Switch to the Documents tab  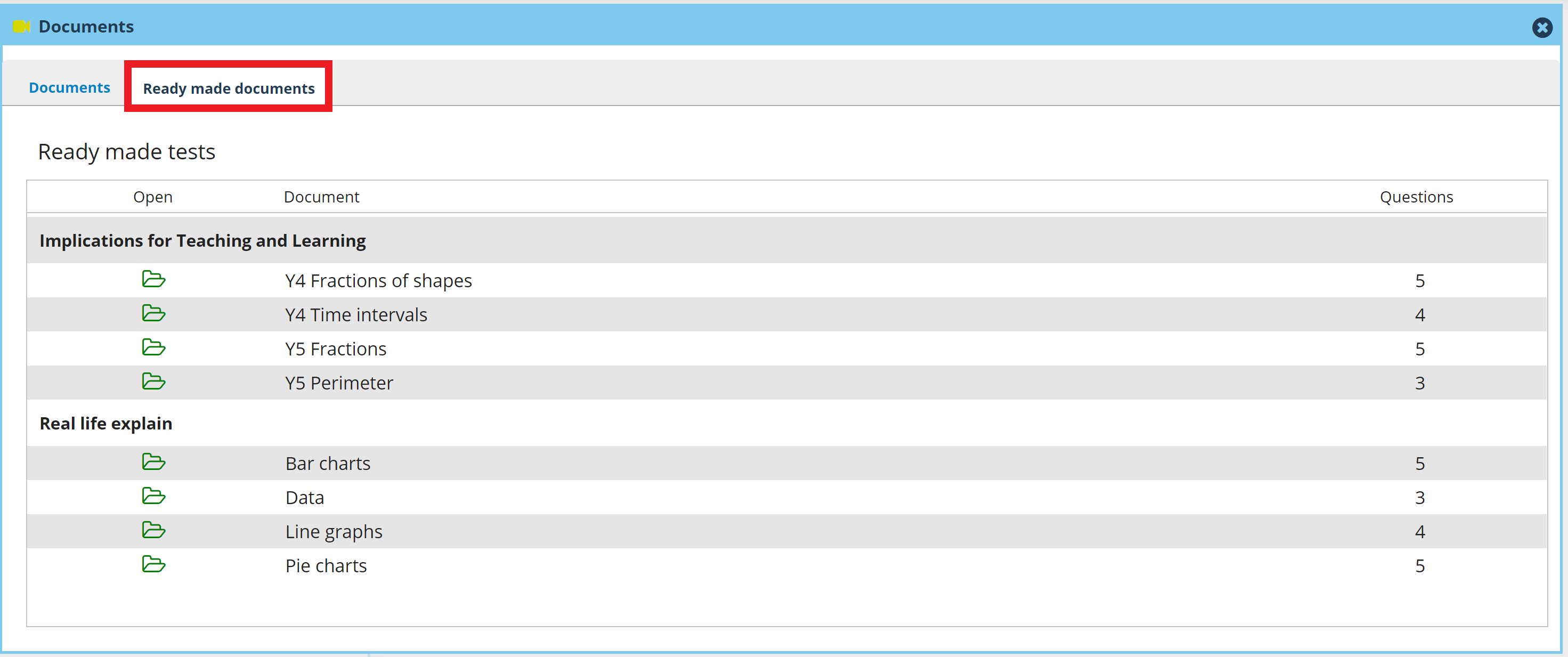coord(69,88)
